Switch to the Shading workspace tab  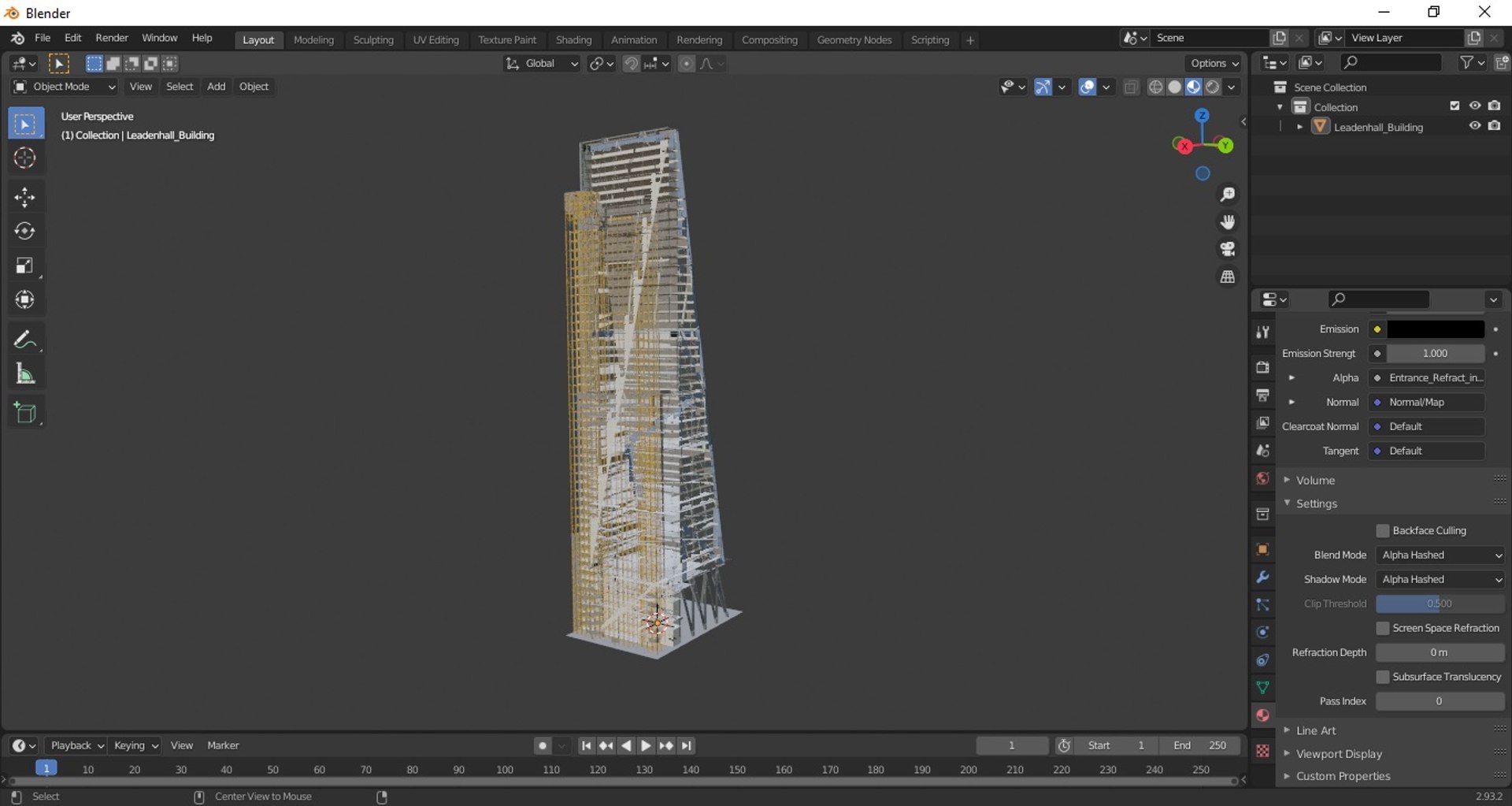coord(573,40)
